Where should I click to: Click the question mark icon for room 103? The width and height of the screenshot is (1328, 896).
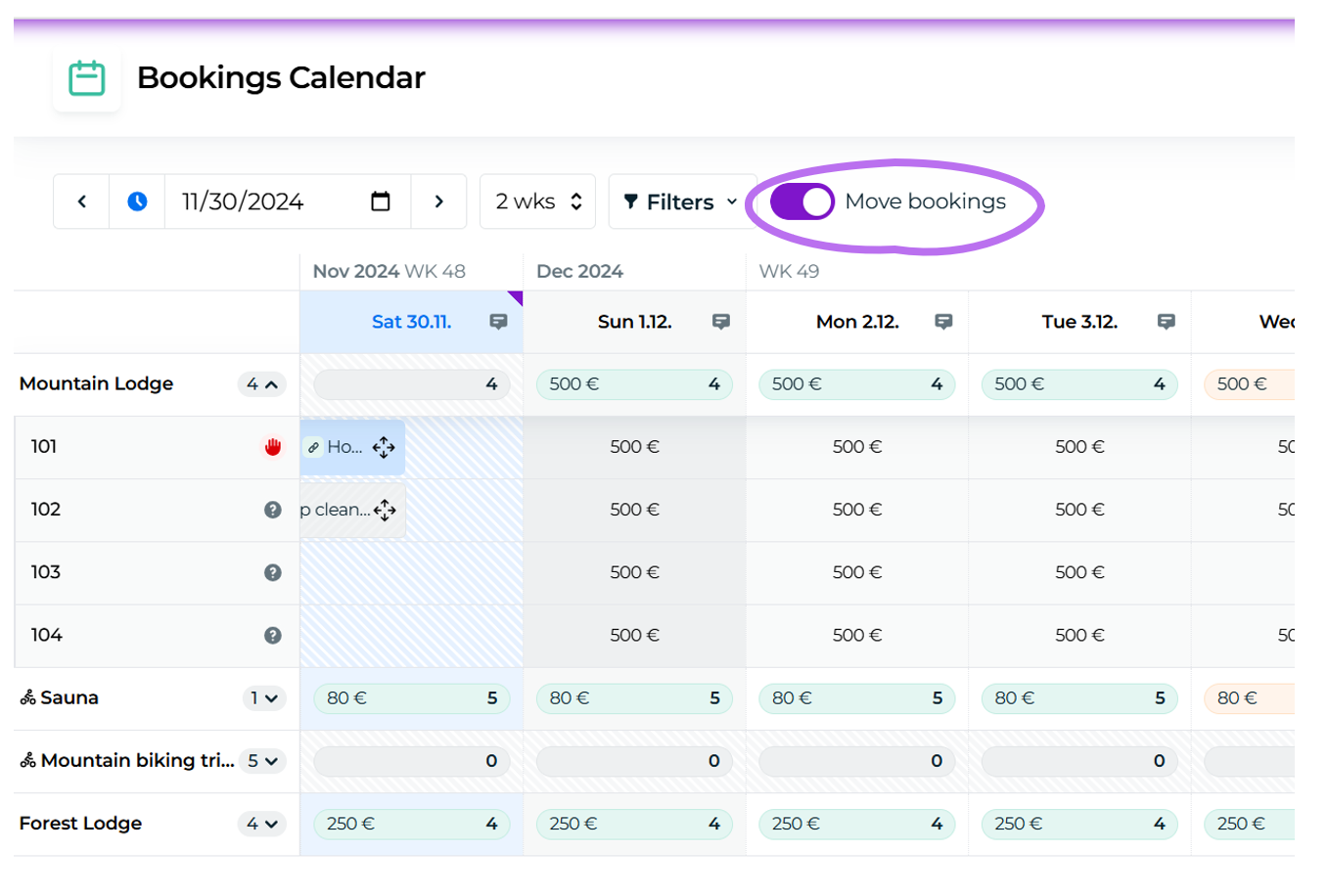click(x=272, y=572)
